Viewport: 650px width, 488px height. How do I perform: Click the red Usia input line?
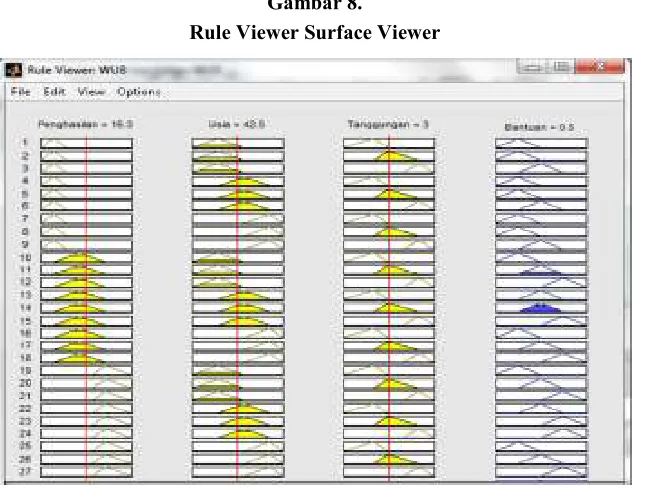[x=238, y=309]
